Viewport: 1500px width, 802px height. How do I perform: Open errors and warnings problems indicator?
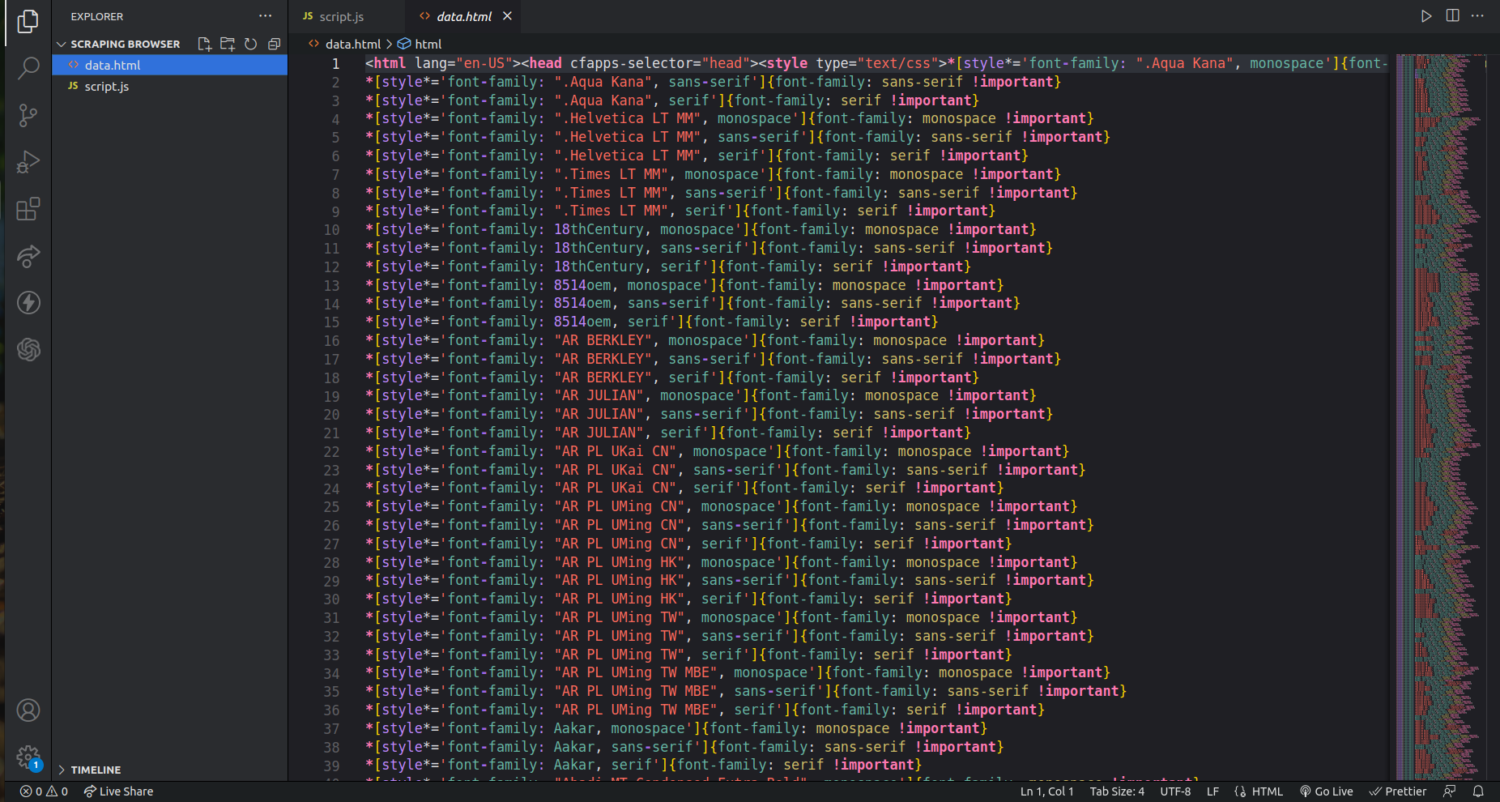[x=44, y=791]
